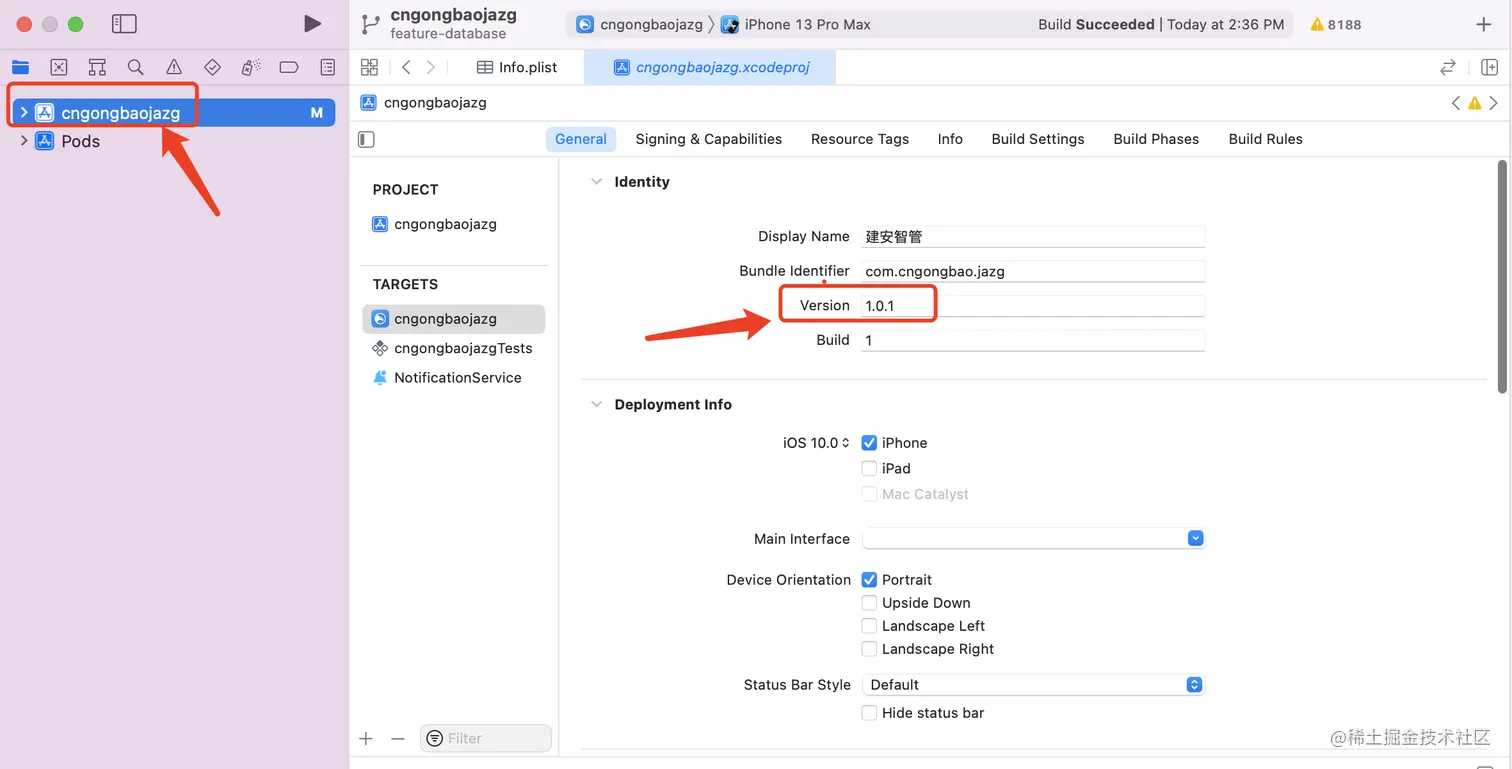Open the Find navigator magnifier icon
The width and height of the screenshot is (1512, 769).
[x=135, y=67]
